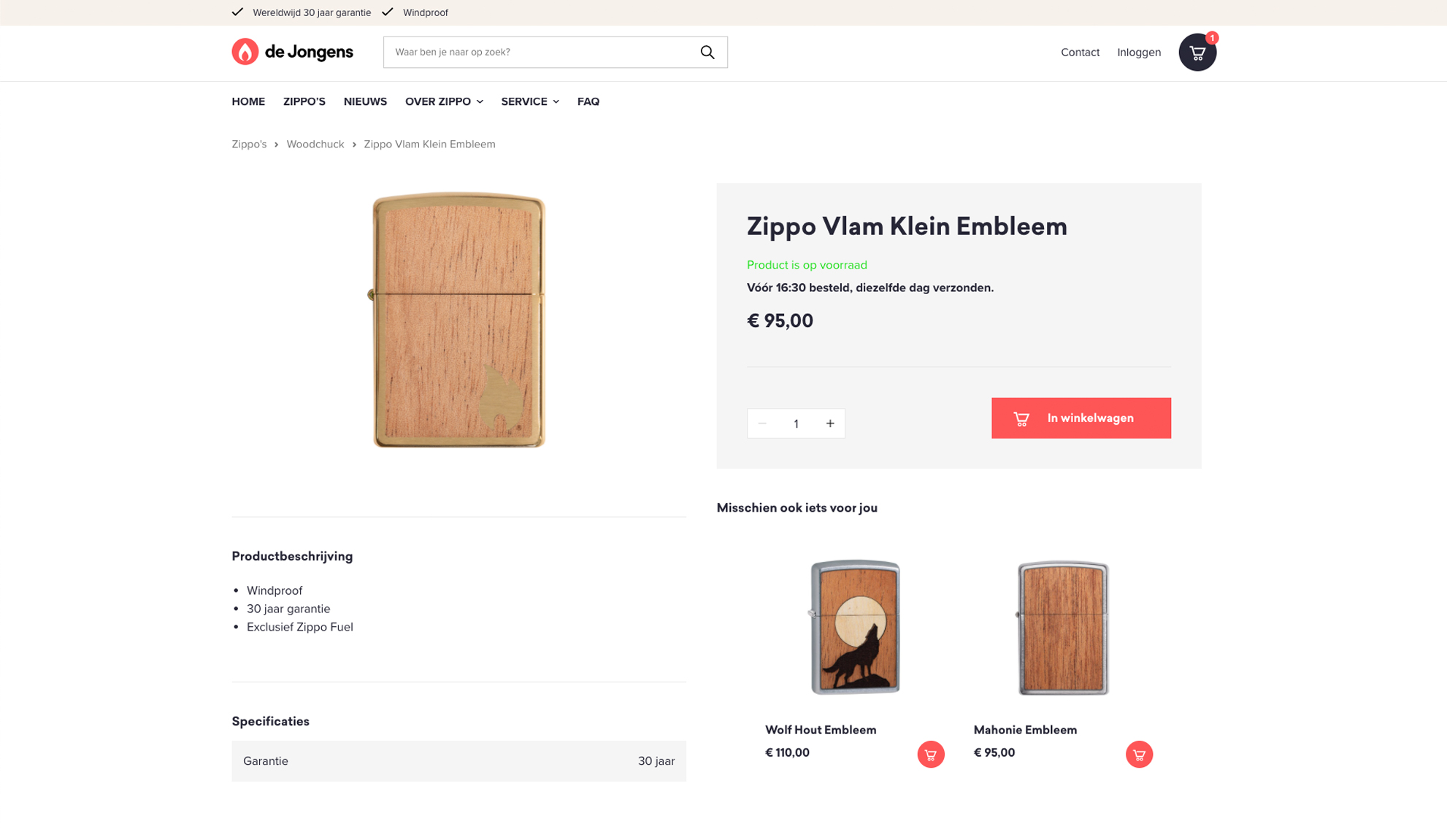Open the shopping cart icon in header
1447x840 pixels.
tap(1197, 53)
